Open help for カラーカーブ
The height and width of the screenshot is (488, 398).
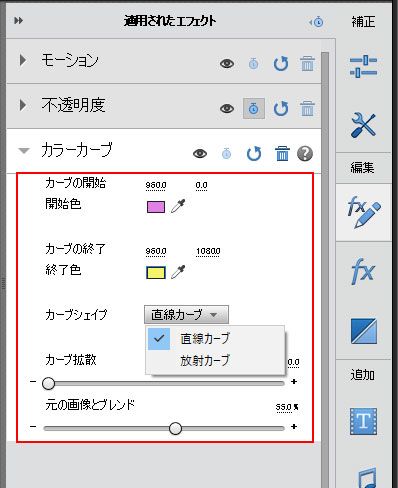click(305, 154)
